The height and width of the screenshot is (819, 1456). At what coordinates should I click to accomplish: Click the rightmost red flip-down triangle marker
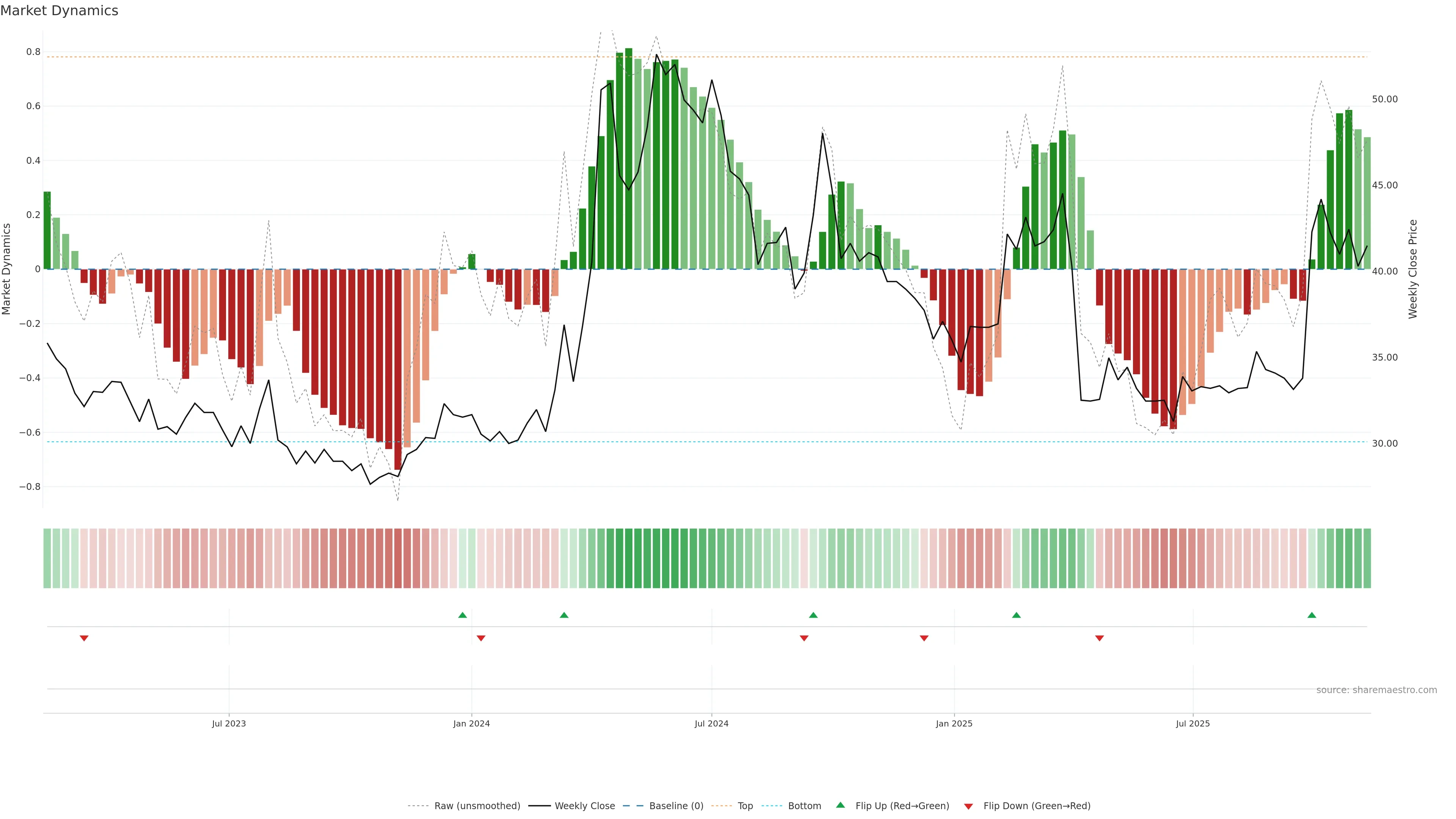[1099, 638]
